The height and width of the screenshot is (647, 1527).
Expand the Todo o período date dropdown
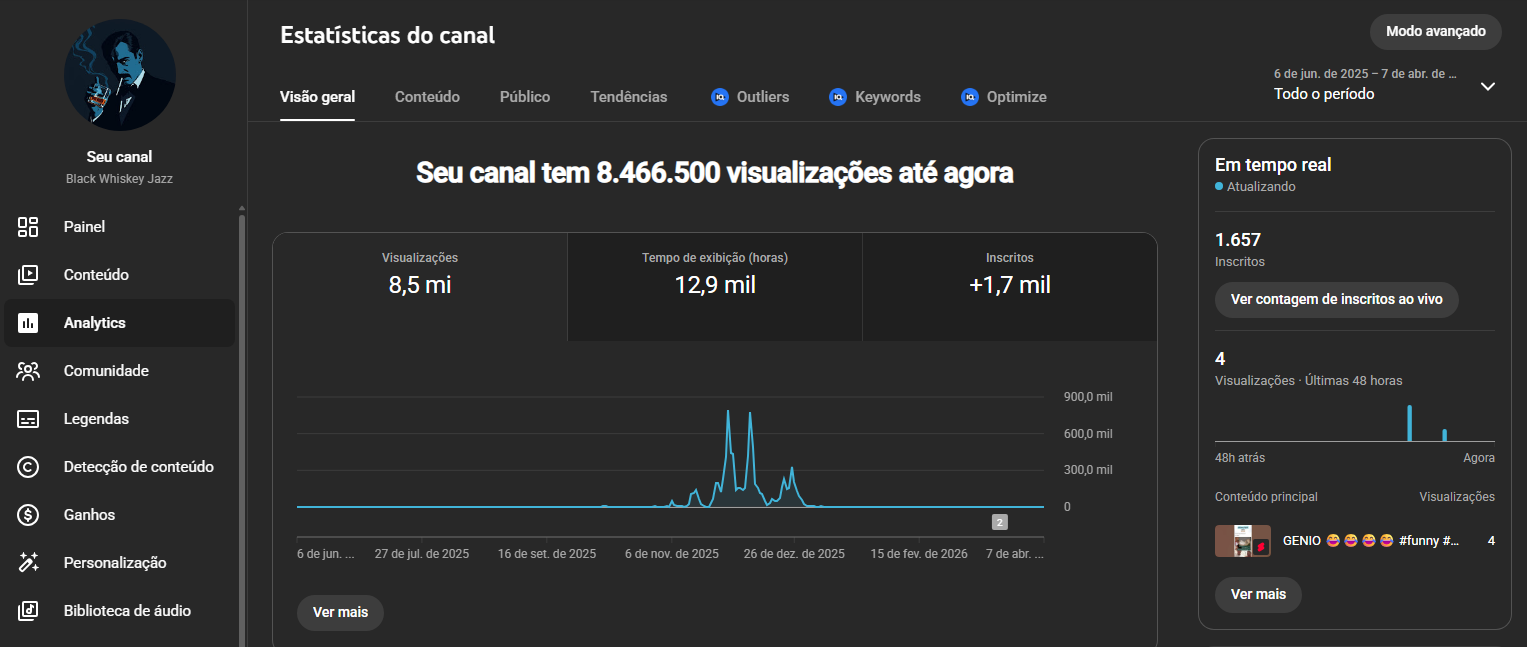tap(1487, 86)
